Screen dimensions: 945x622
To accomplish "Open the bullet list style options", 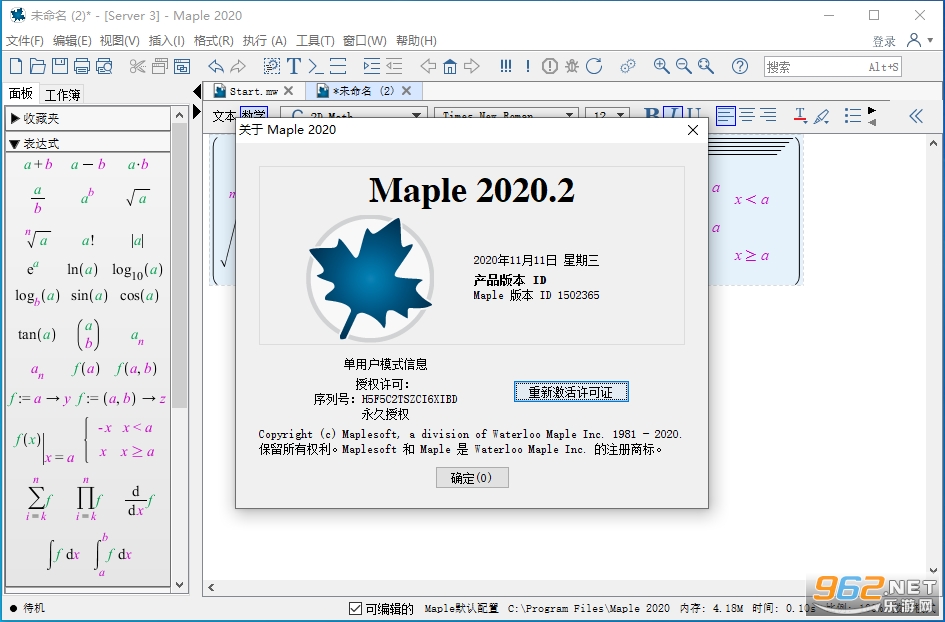I will point(853,116).
